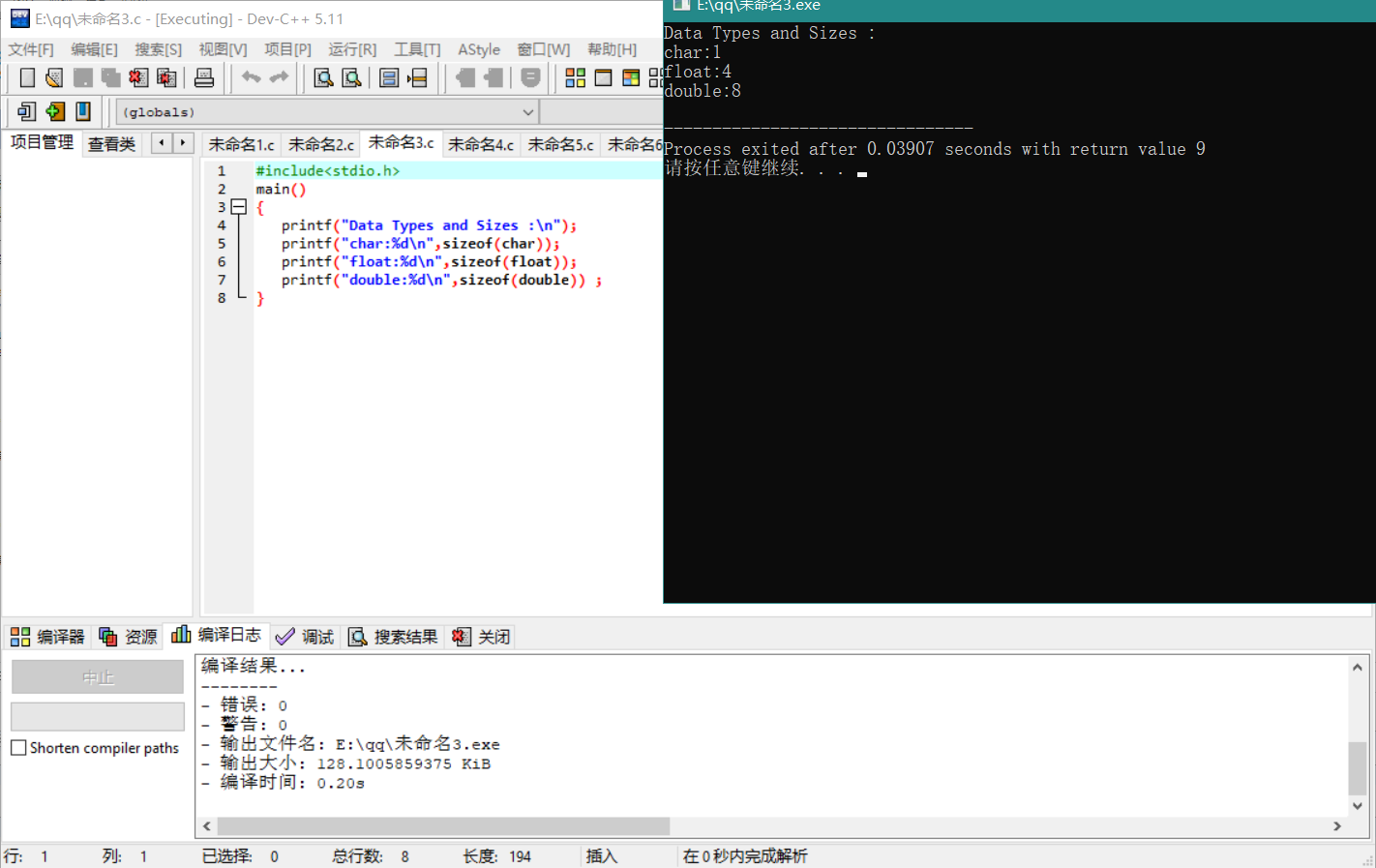The height and width of the screenshot is (868, 1376).
Task: Click the #include<stdio.h> code line
Action: coord(327,171)
